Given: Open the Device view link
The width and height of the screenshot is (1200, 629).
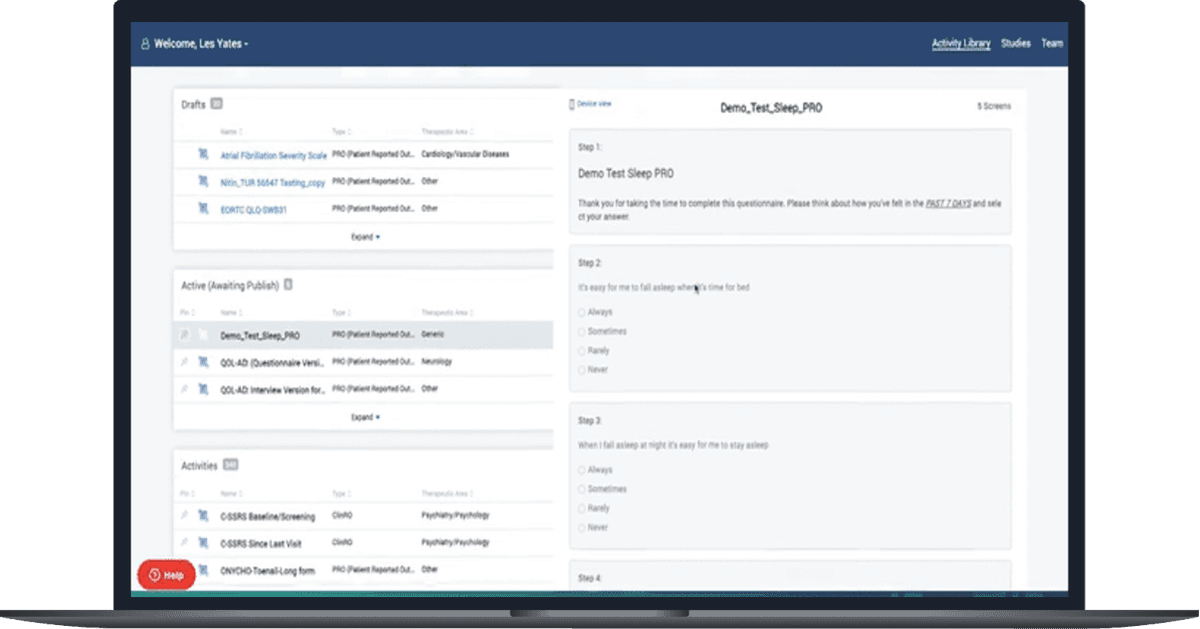Looking at the screenshot, I should point(590,104).
